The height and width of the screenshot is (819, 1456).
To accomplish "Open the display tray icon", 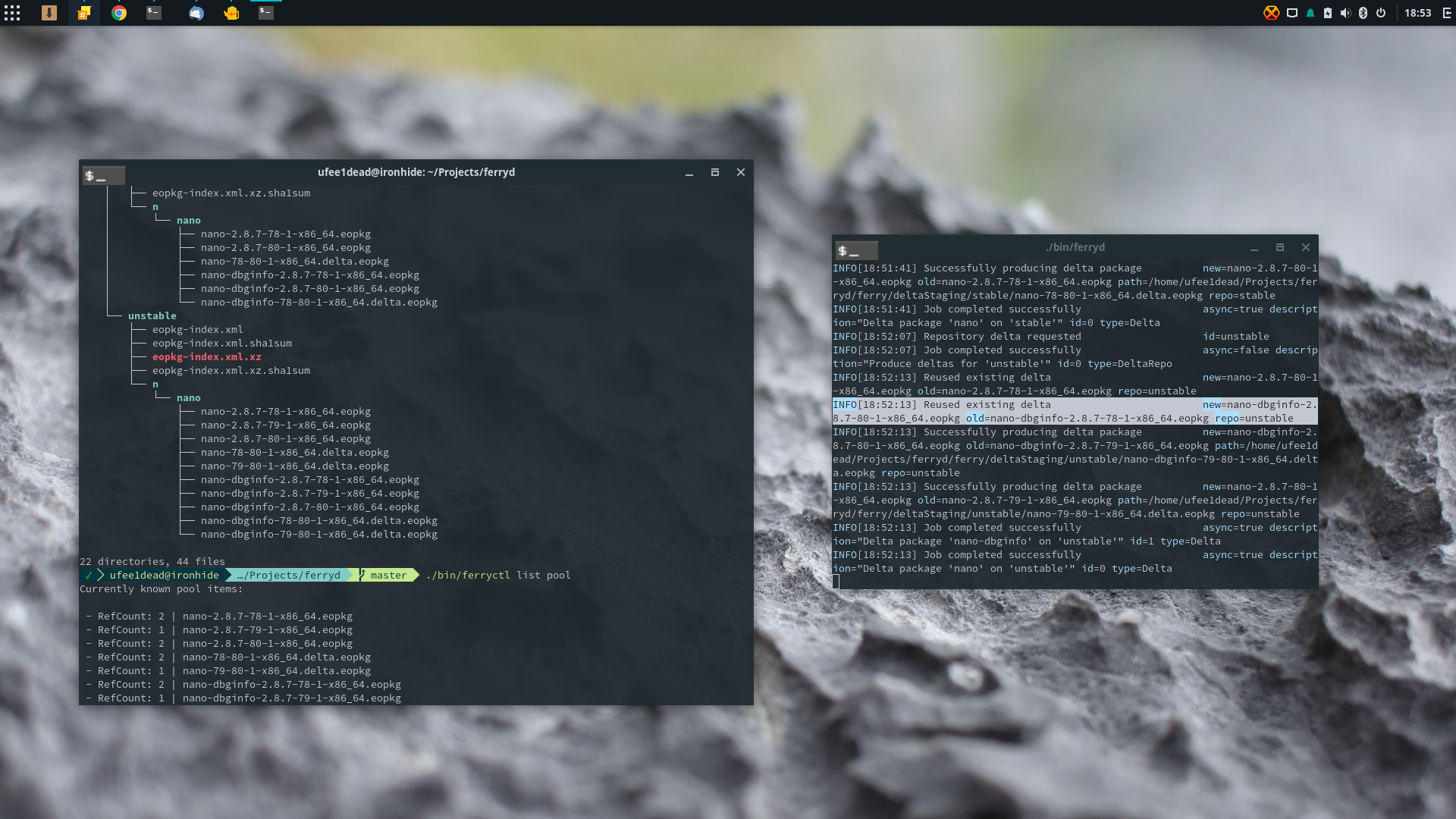I will click(x=1292, y=13).
